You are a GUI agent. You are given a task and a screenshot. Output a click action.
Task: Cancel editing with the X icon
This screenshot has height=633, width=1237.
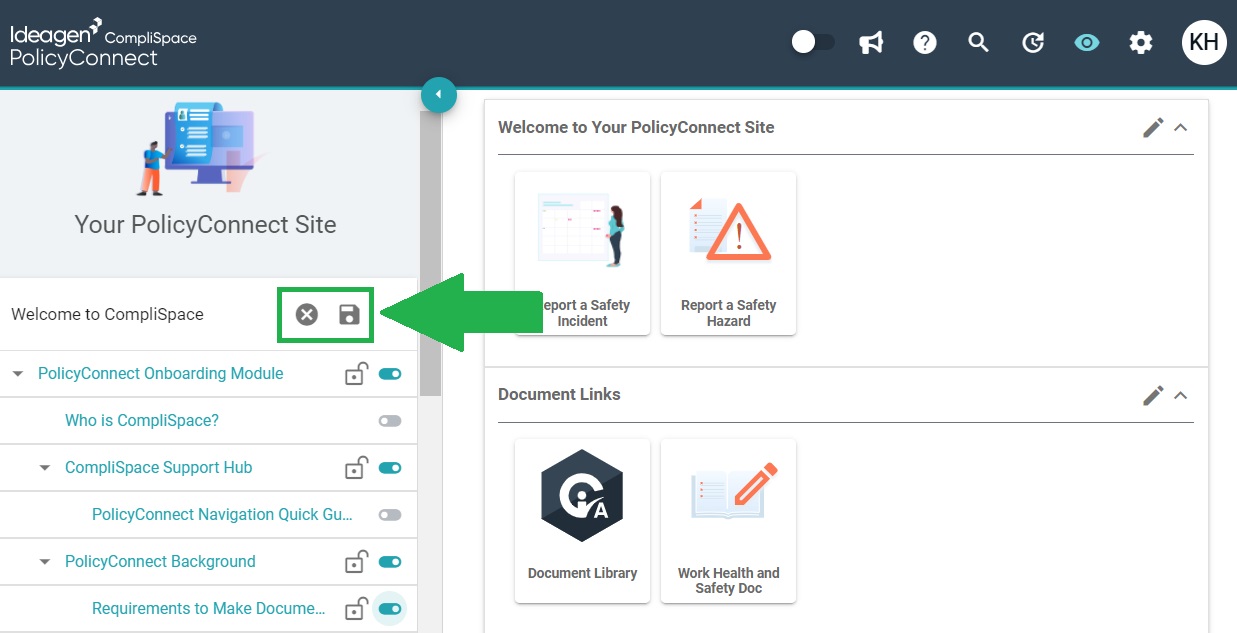coord(307,314)
